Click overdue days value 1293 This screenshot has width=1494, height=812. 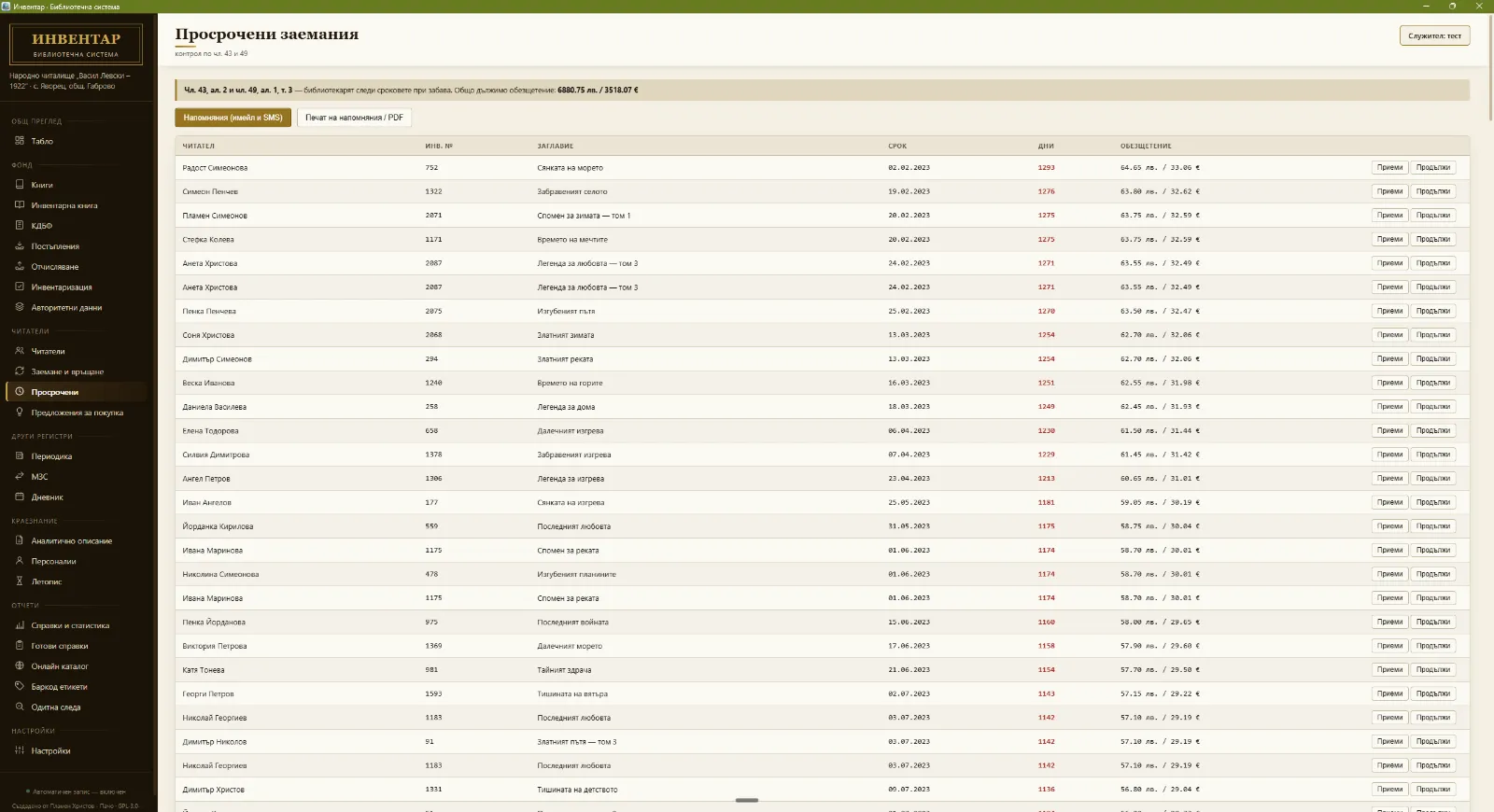pyautogui.click(x=1046, y=168)
